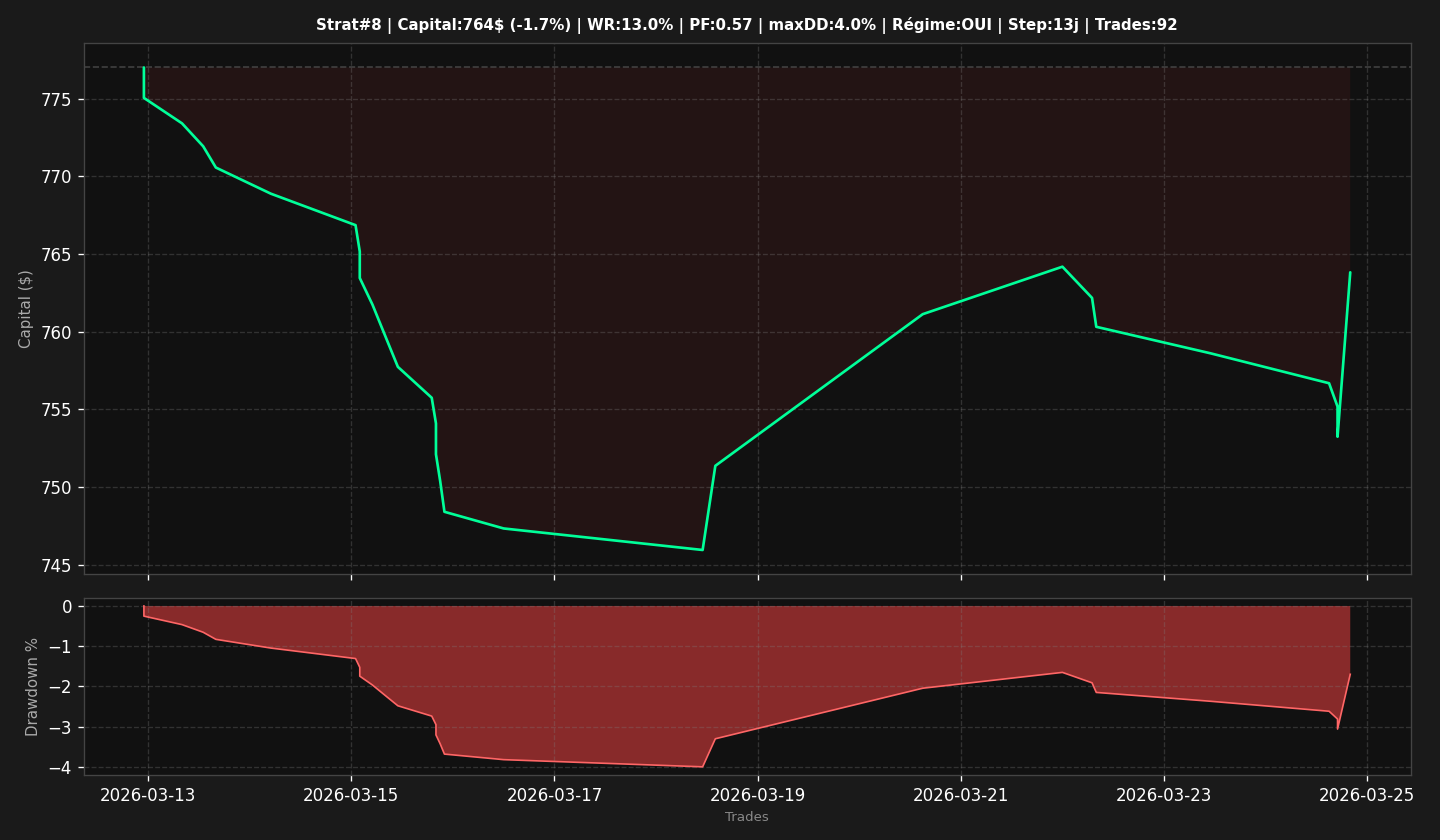Click the 2026-03-23 date label

tap(1164, 795)
